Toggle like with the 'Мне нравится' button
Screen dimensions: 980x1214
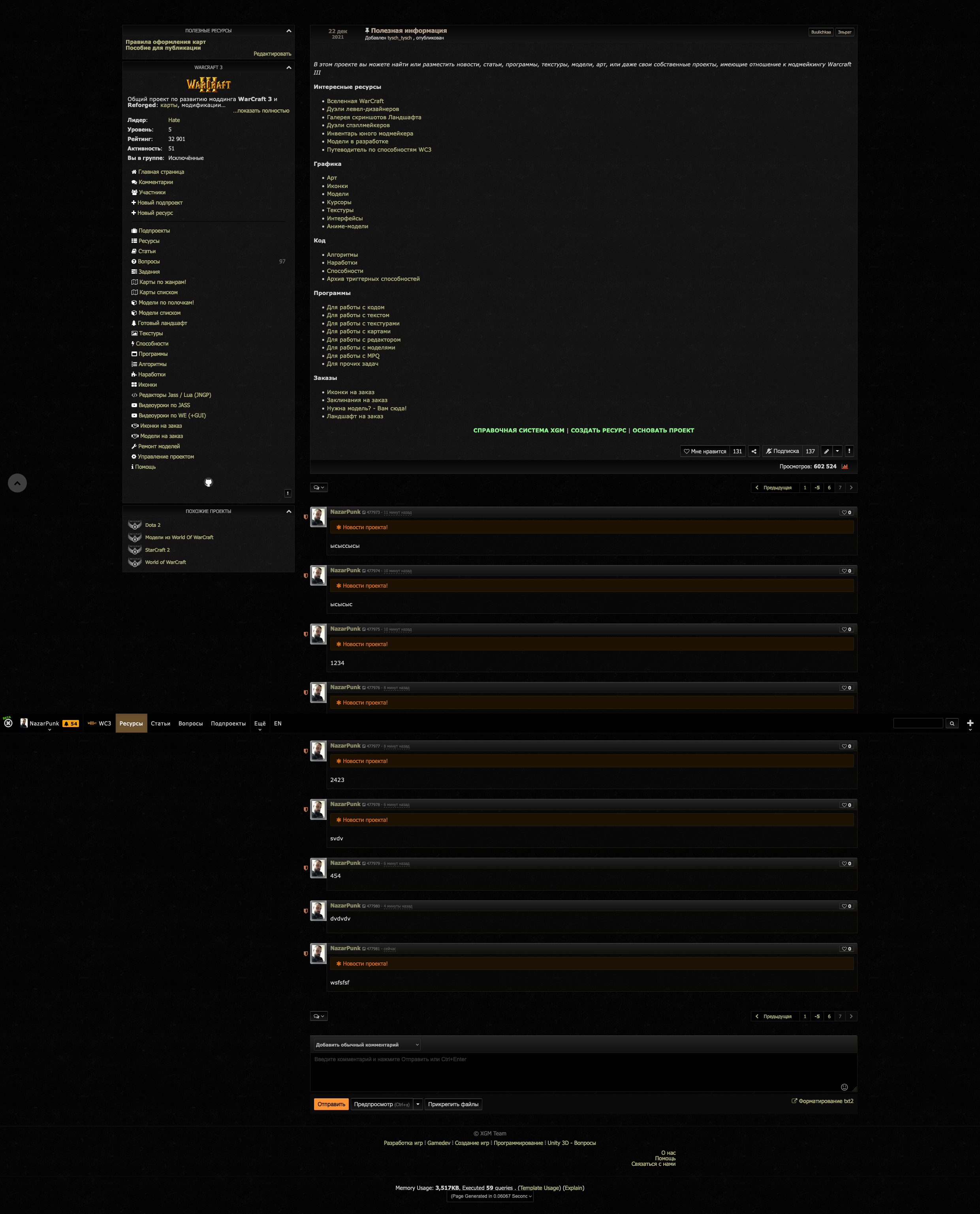705,451
